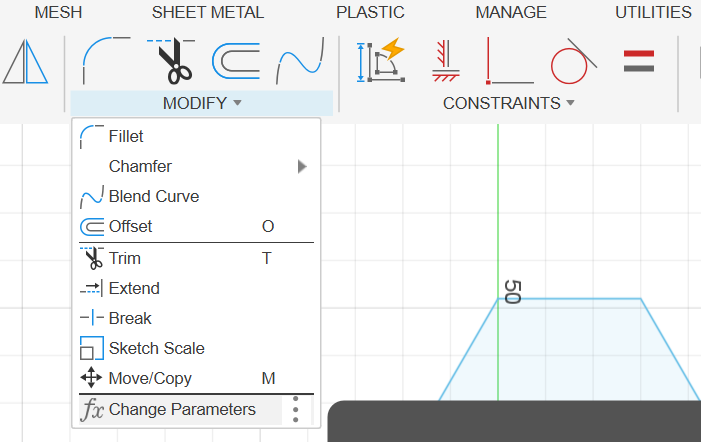Image resolution: width=701 pixels, height=442 pixels.
Task: Choose Blend Curve from the menu
Action: (196, 196)
